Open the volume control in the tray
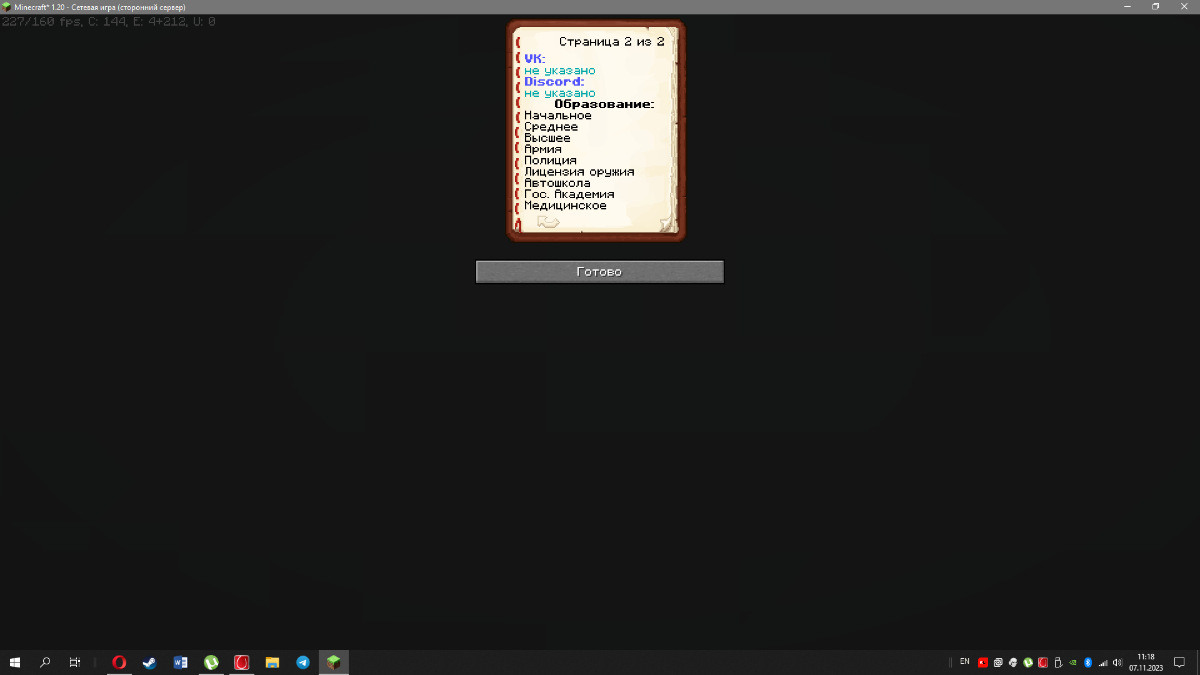The image size is (1200, 675). click(x=1117, y=662)
